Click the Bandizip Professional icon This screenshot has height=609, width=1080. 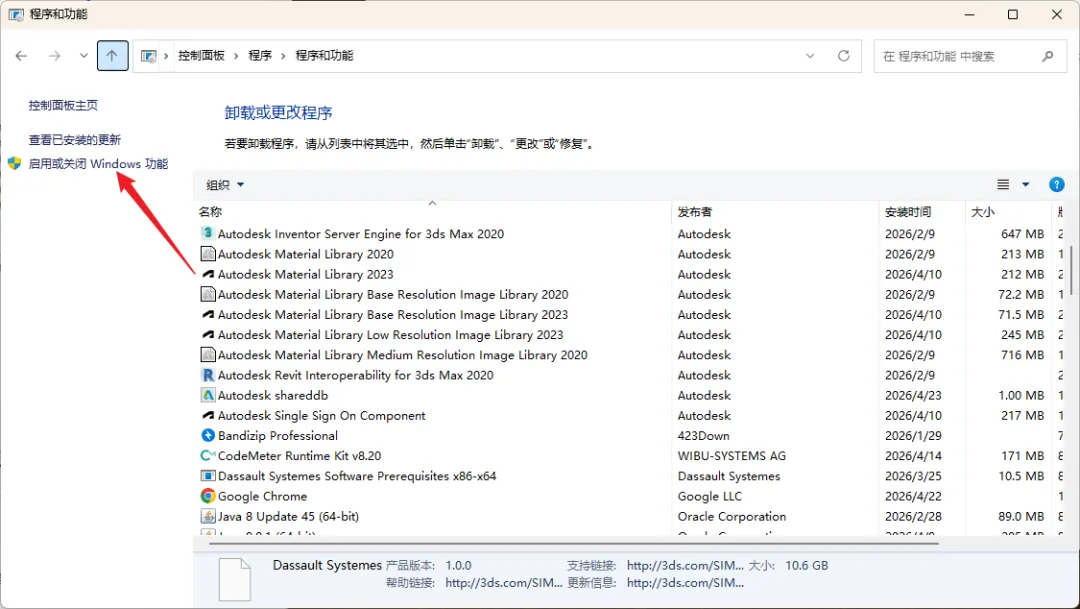pos(207,435)
